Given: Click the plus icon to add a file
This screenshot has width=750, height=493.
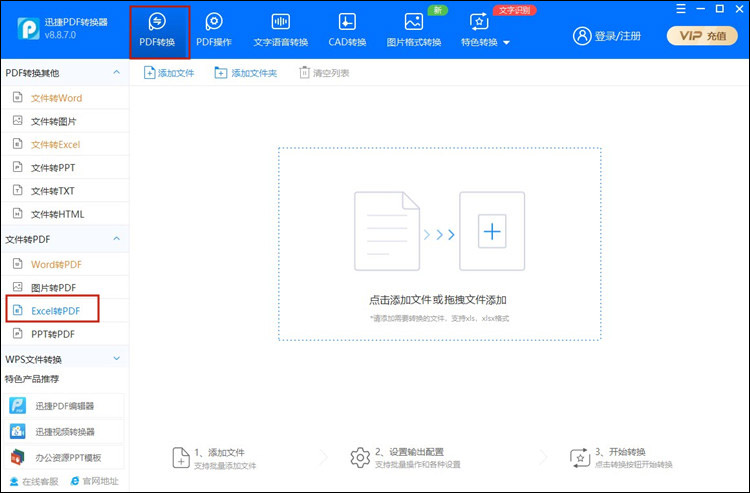Looking at the screenshot, I should [492, 231].
